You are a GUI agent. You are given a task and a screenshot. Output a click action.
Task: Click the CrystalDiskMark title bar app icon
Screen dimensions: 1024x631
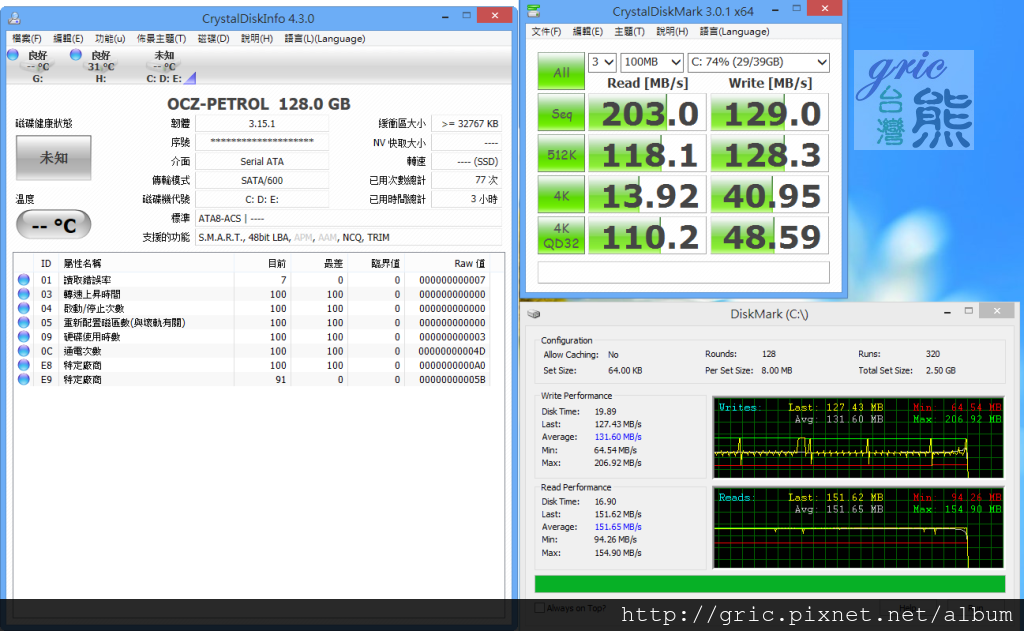(534, 11)
